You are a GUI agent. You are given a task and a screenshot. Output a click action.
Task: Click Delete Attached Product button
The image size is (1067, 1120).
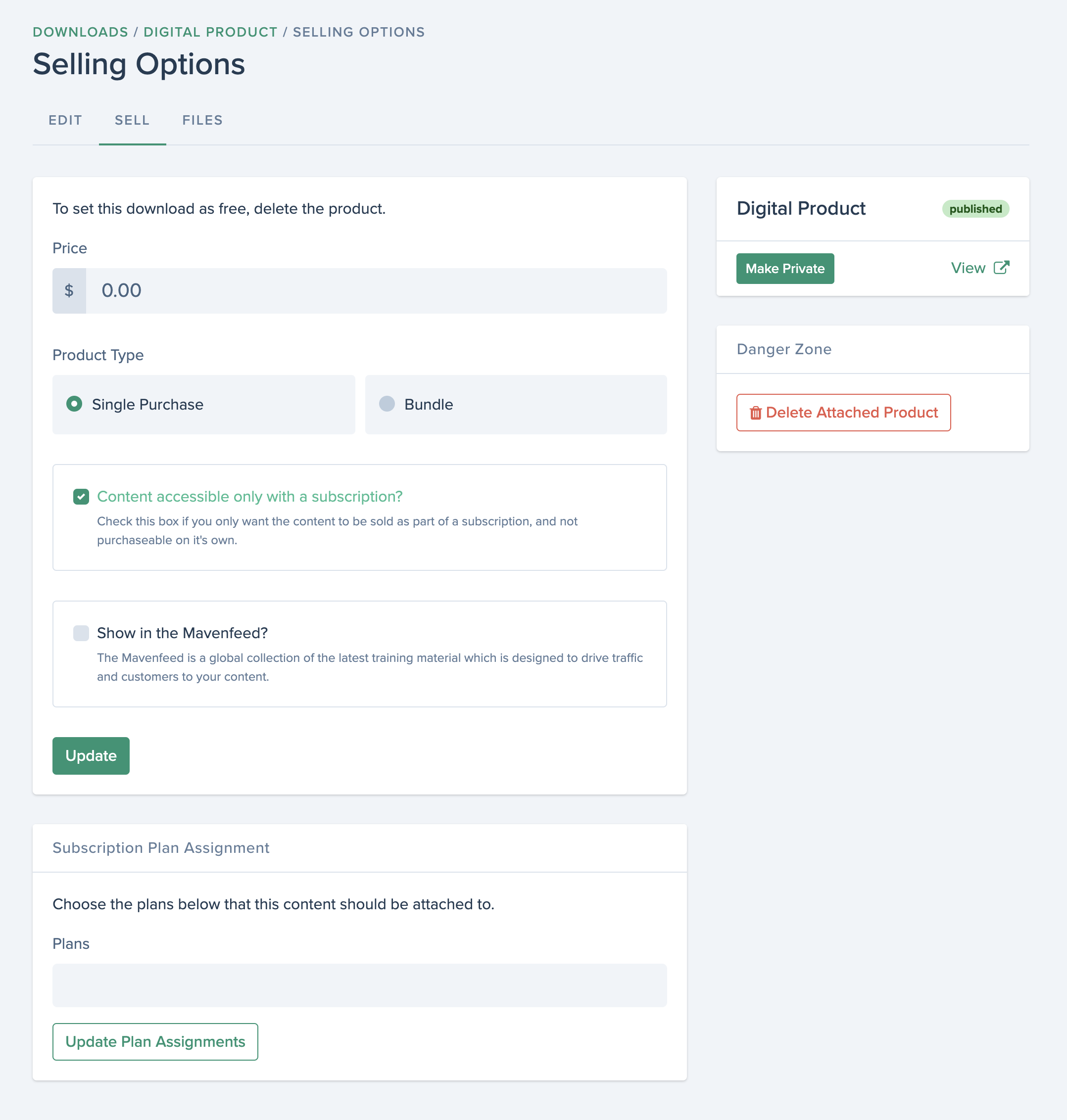pyautogui.click(x=843, y=413)
